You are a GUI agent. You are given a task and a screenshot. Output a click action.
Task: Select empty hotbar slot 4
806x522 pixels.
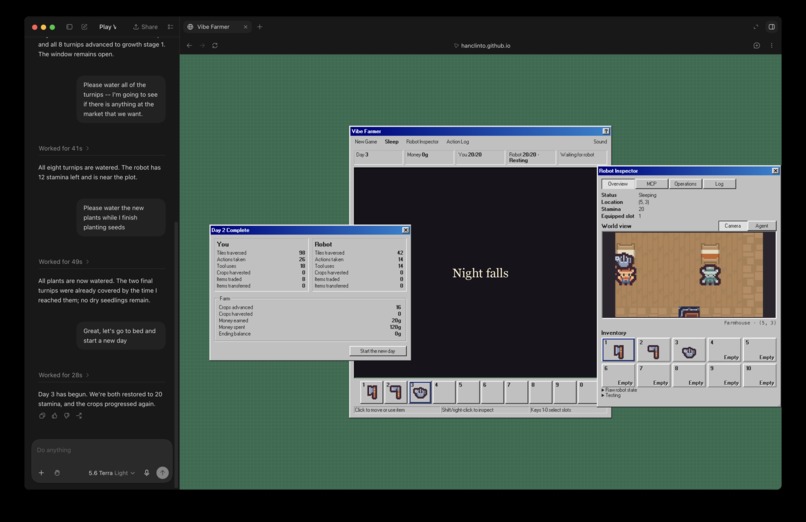[x=444, y=392]
